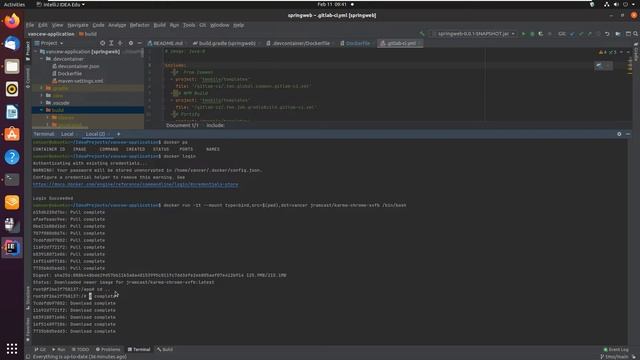Open the Event Log
Image resolution: width=640 pixels, height=360 pixels.
[616, 349]
